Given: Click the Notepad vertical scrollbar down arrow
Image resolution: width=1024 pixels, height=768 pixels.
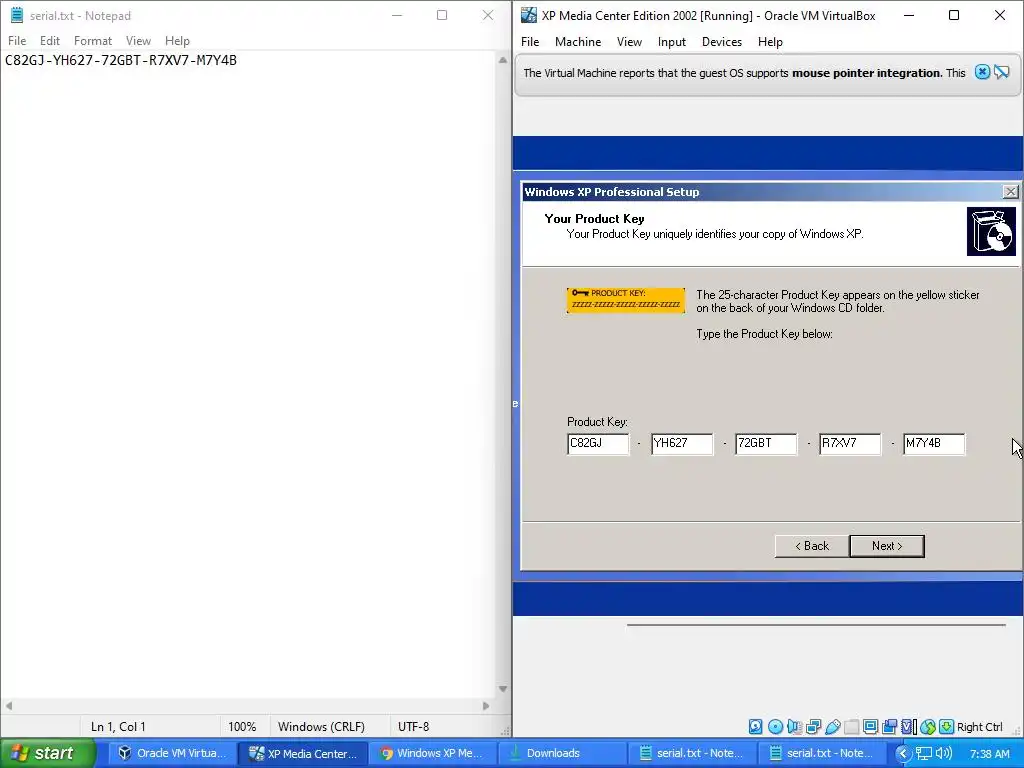Looking at the screenshot, I should click(503, 689).
